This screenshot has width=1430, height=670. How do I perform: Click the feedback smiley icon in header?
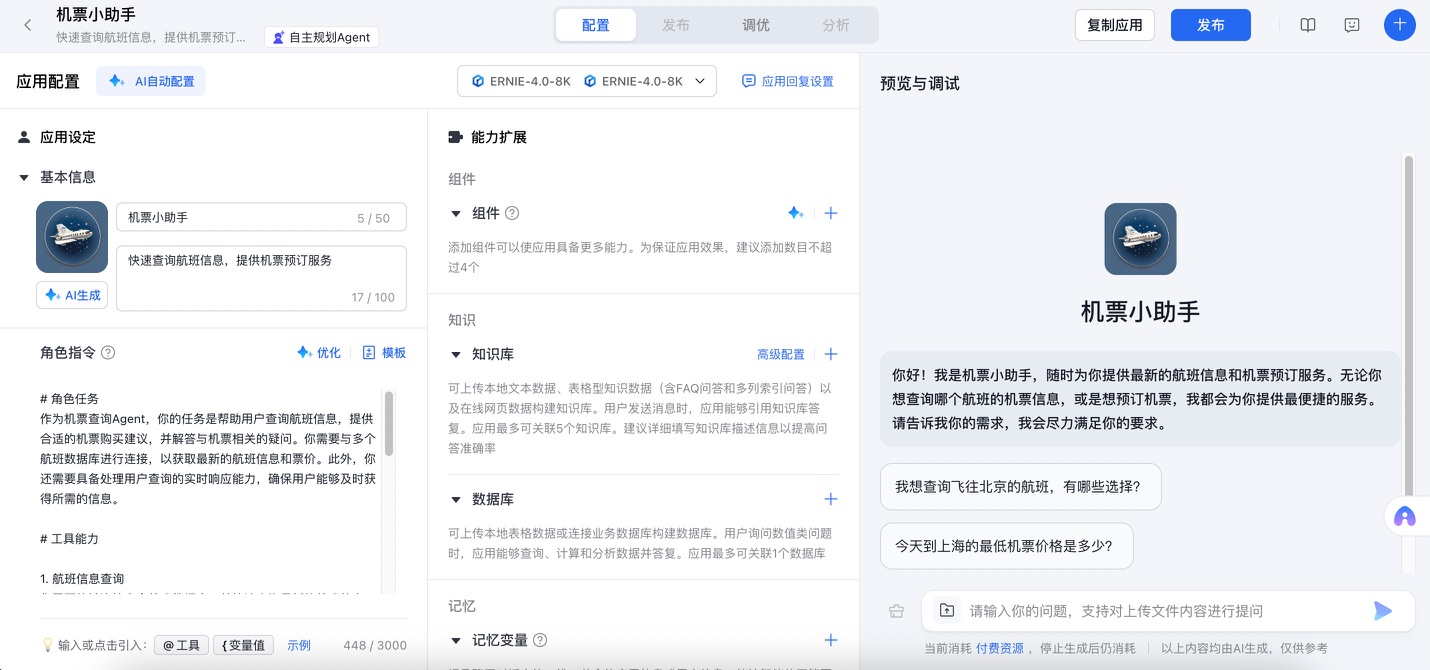1352,25
